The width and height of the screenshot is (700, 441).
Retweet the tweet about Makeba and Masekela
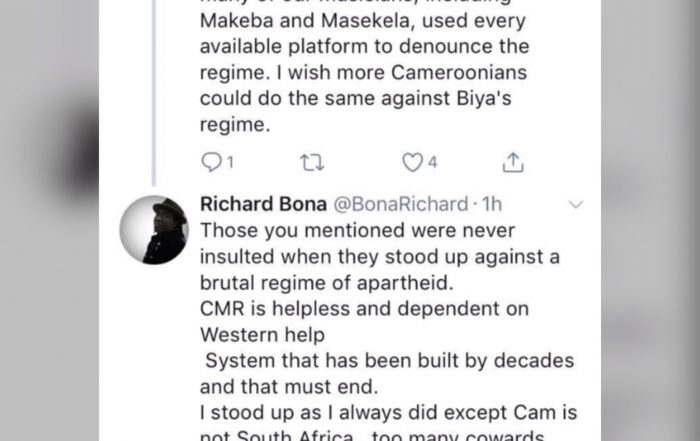click(x=308, y=162)
